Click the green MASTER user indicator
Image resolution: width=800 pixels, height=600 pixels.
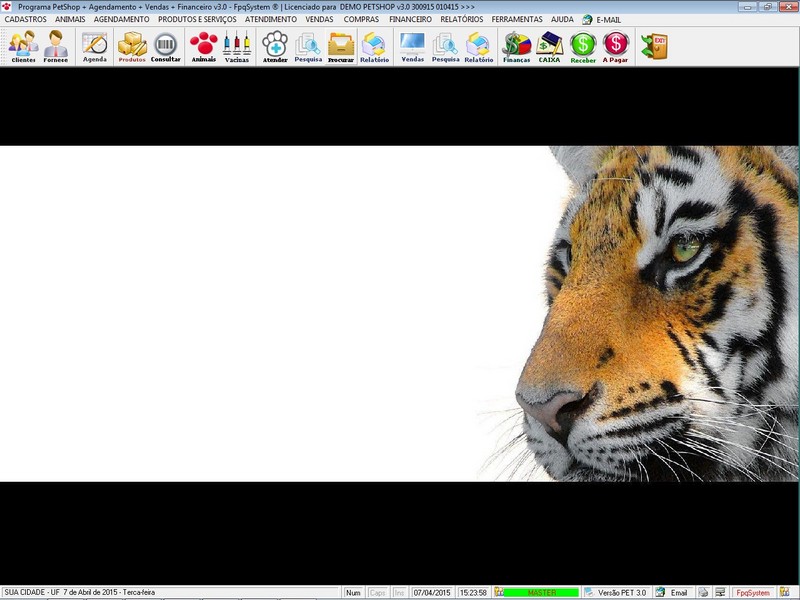point(541,593)
